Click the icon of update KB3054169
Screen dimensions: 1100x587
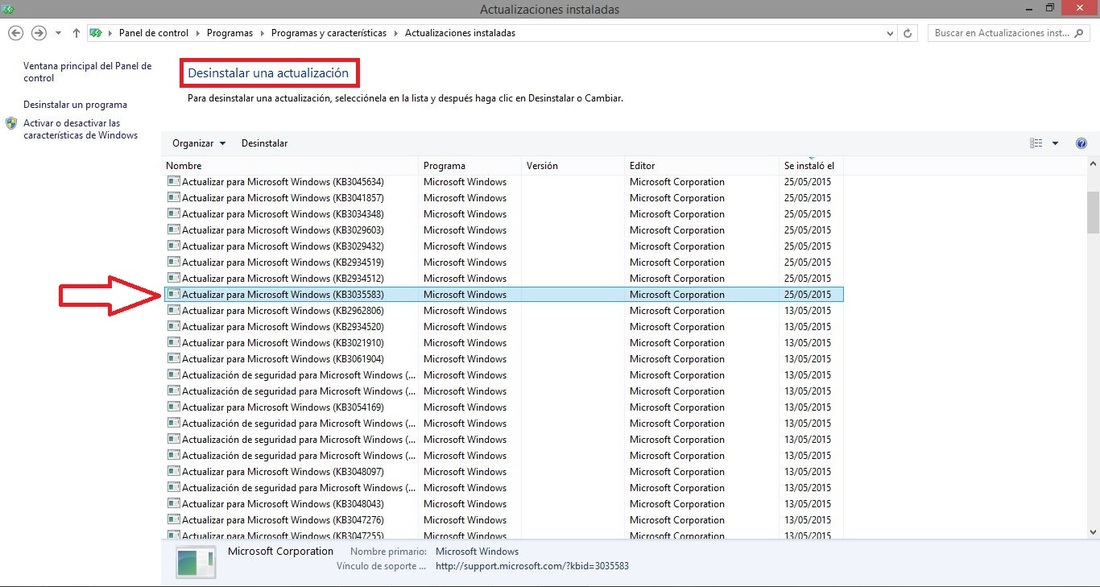[x=173, y=407]
